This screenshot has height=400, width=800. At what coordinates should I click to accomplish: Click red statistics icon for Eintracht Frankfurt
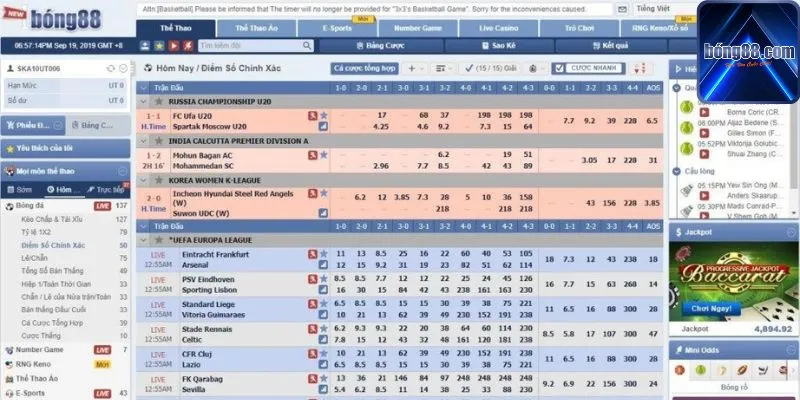pyautogui.click(x=313, y=254)
